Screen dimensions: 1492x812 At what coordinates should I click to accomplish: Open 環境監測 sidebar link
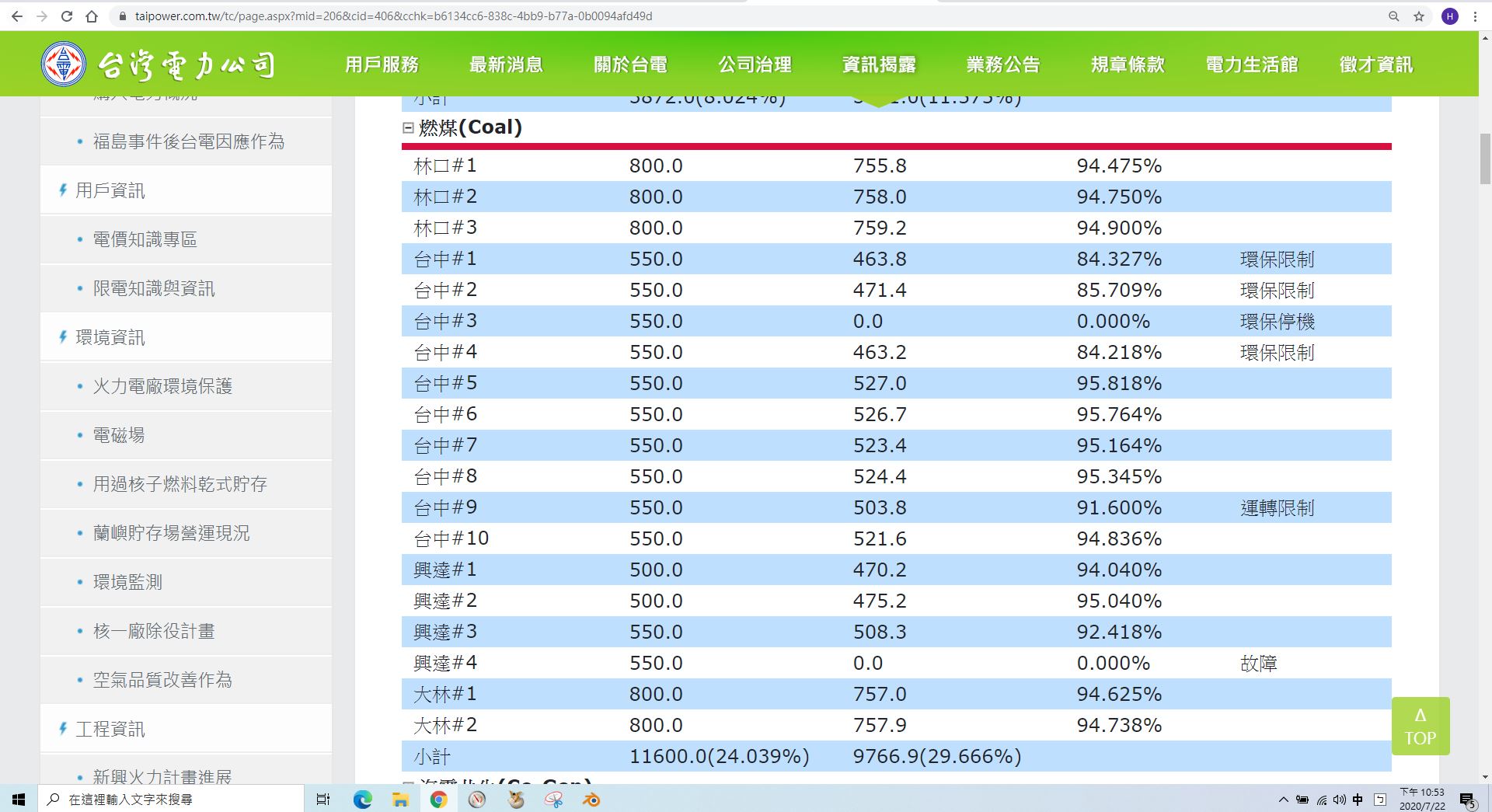127,582
